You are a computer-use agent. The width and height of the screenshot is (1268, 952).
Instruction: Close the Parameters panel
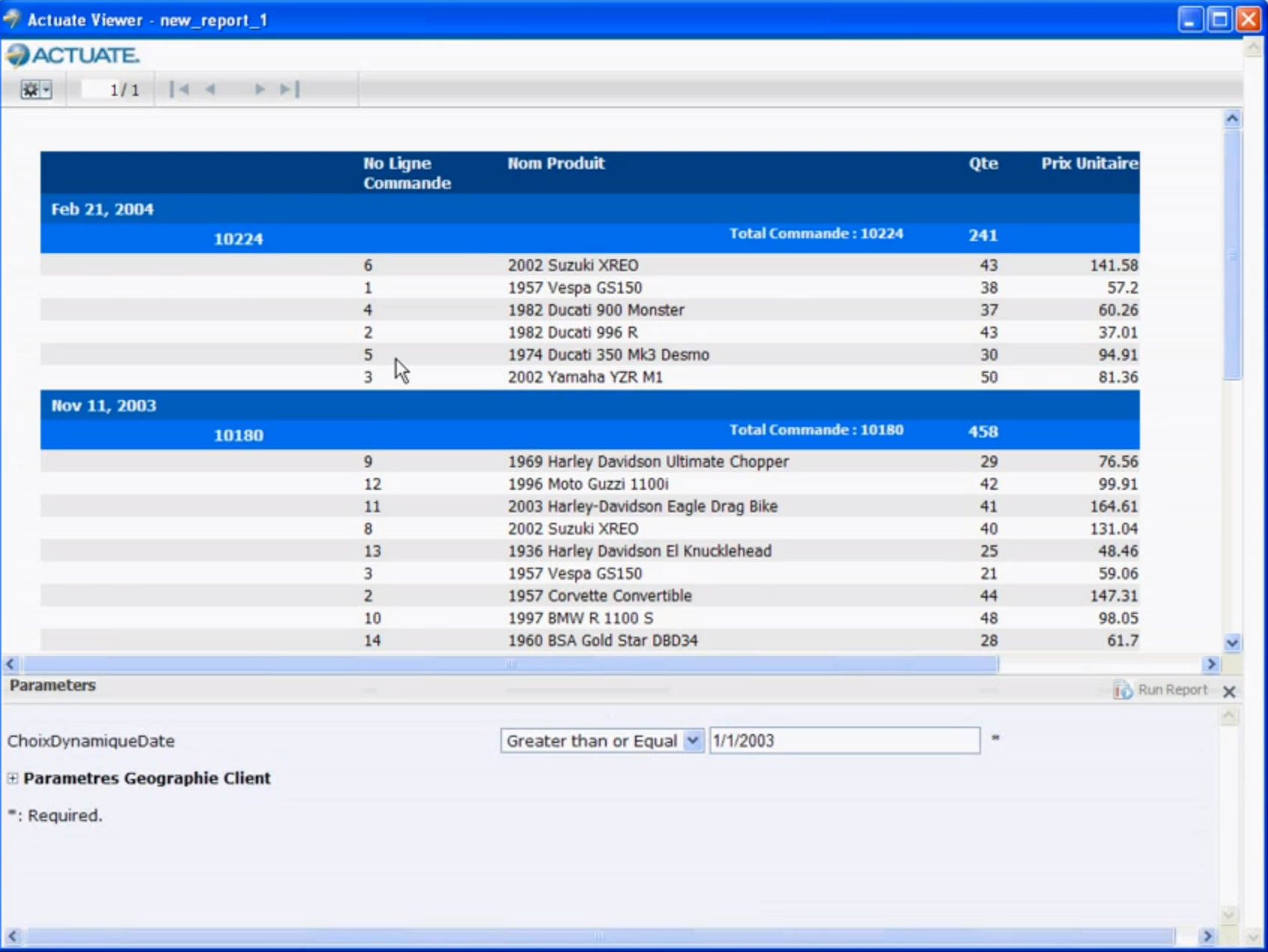[1229, 691]
